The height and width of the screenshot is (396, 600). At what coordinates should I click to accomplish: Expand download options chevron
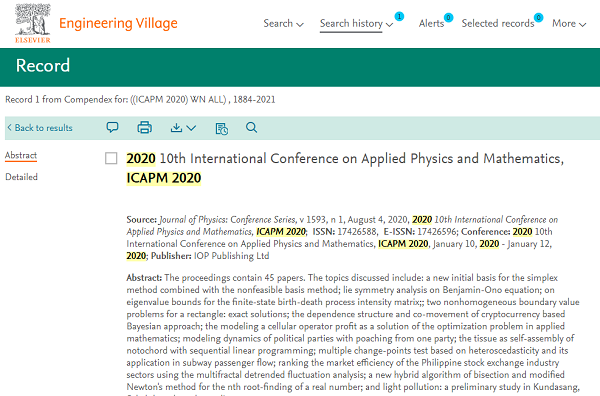pos(191,128)
